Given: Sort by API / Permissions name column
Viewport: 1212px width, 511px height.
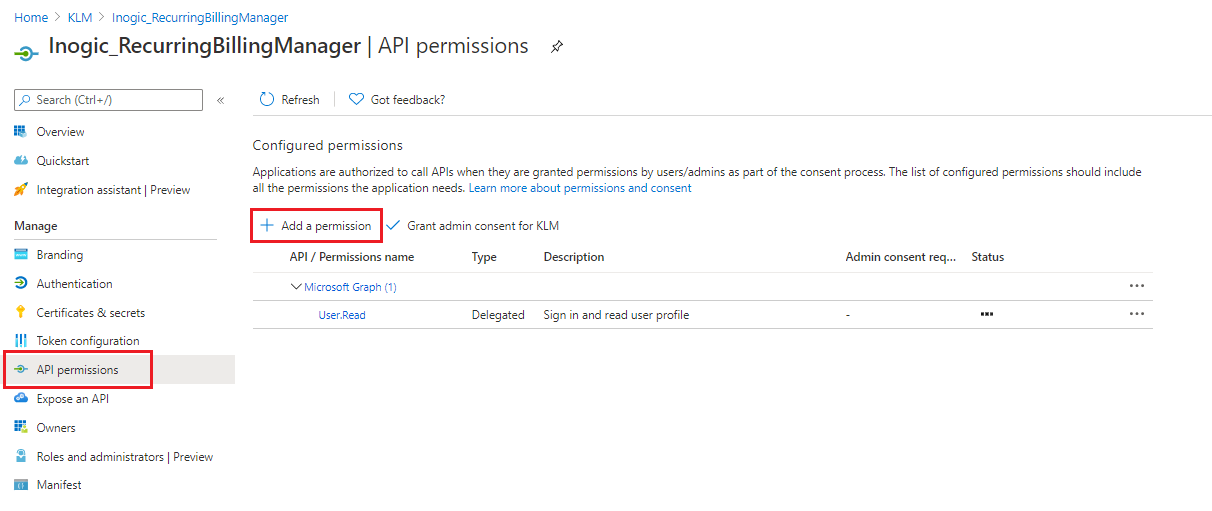Looking at the screenshot, I should 352,257.
